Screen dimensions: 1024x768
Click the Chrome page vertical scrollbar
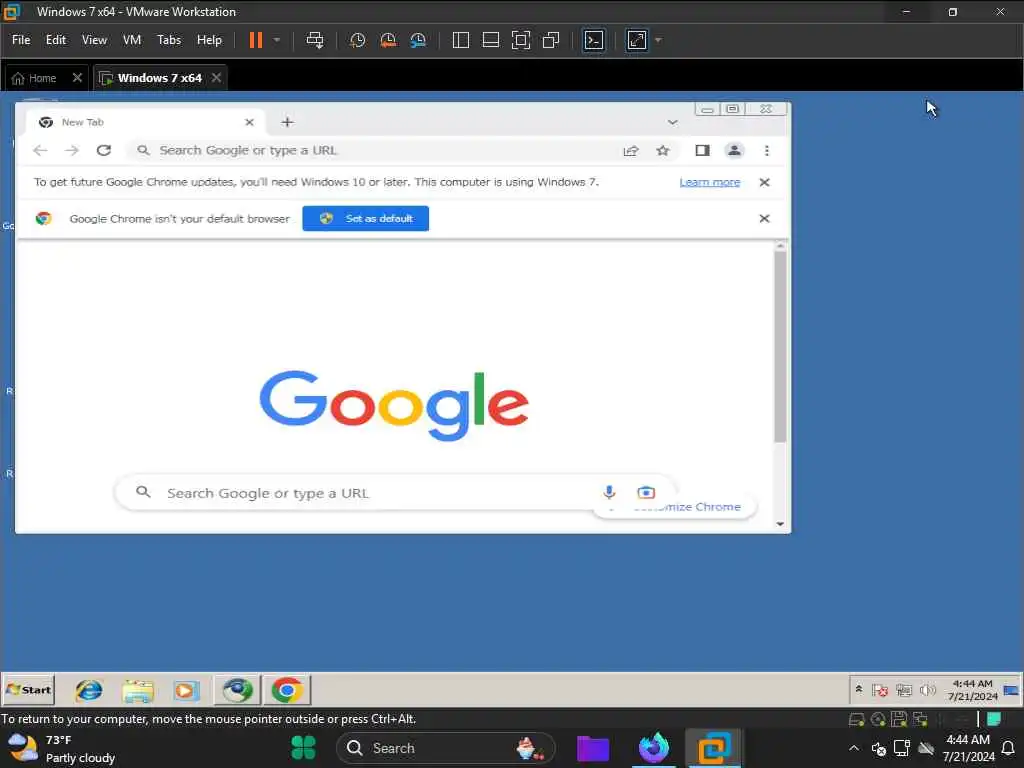(780, 347)
